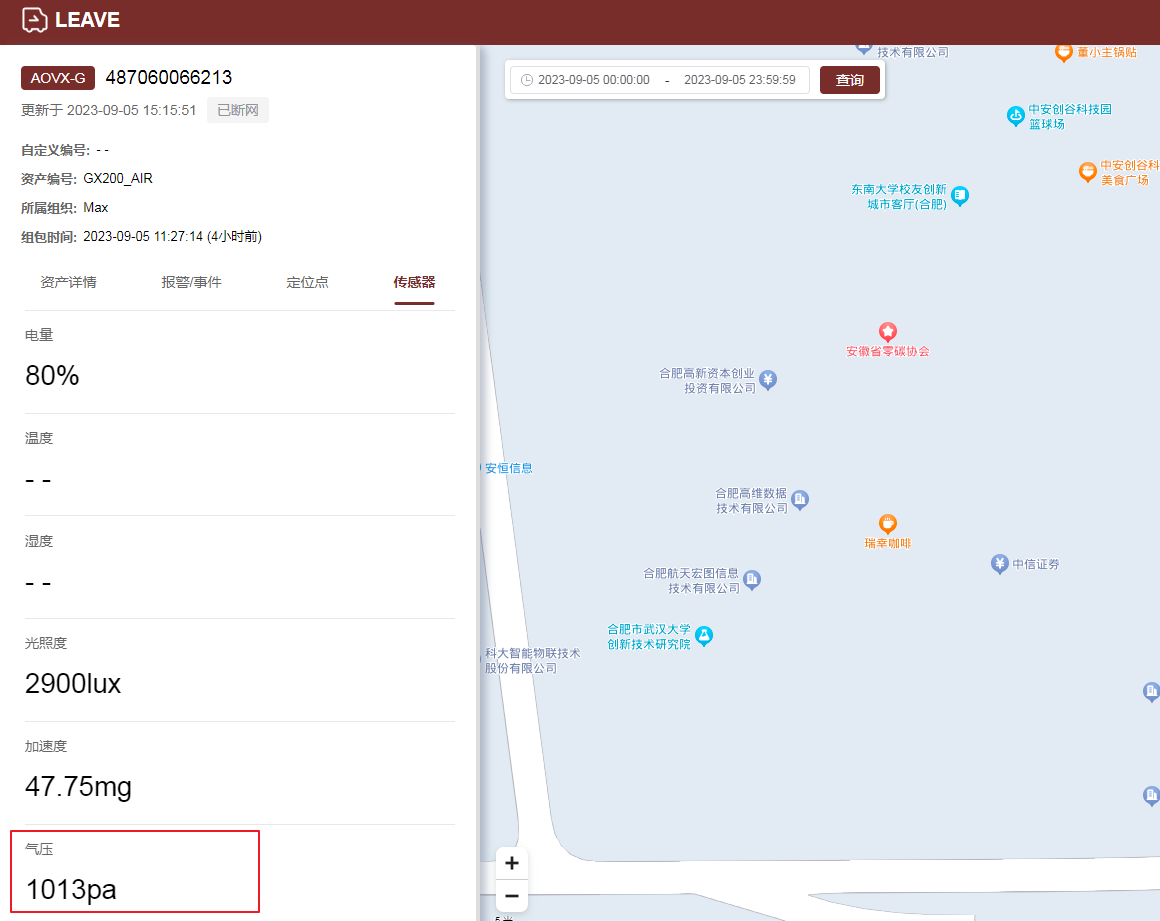The height and width of the screenshot is (921, 1160).
Task: Click the 合肥高维数据技术 building marker
Action: [x=800, y=500]
